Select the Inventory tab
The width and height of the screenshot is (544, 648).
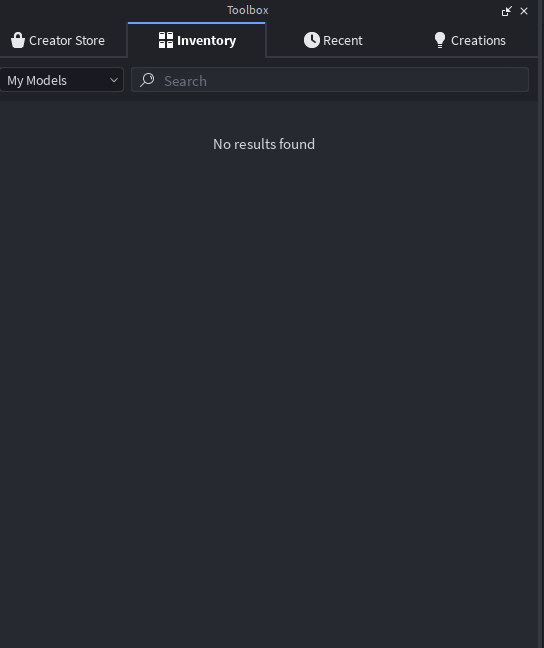tap(197, 40)
